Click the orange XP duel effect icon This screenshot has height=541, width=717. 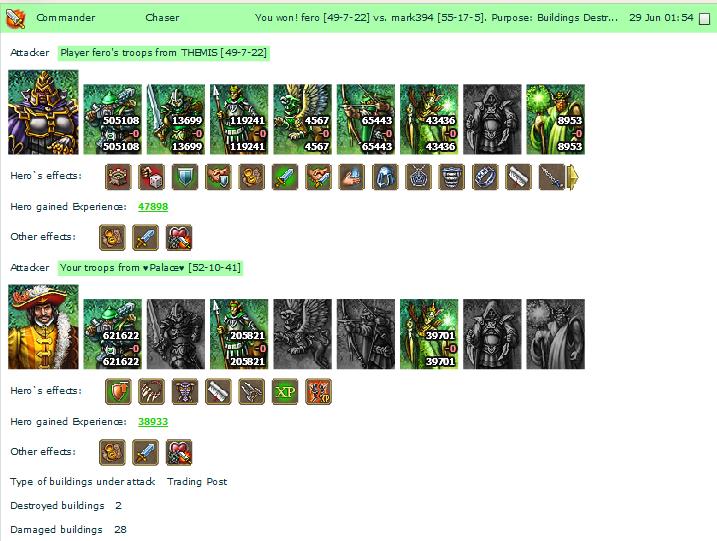318,392
